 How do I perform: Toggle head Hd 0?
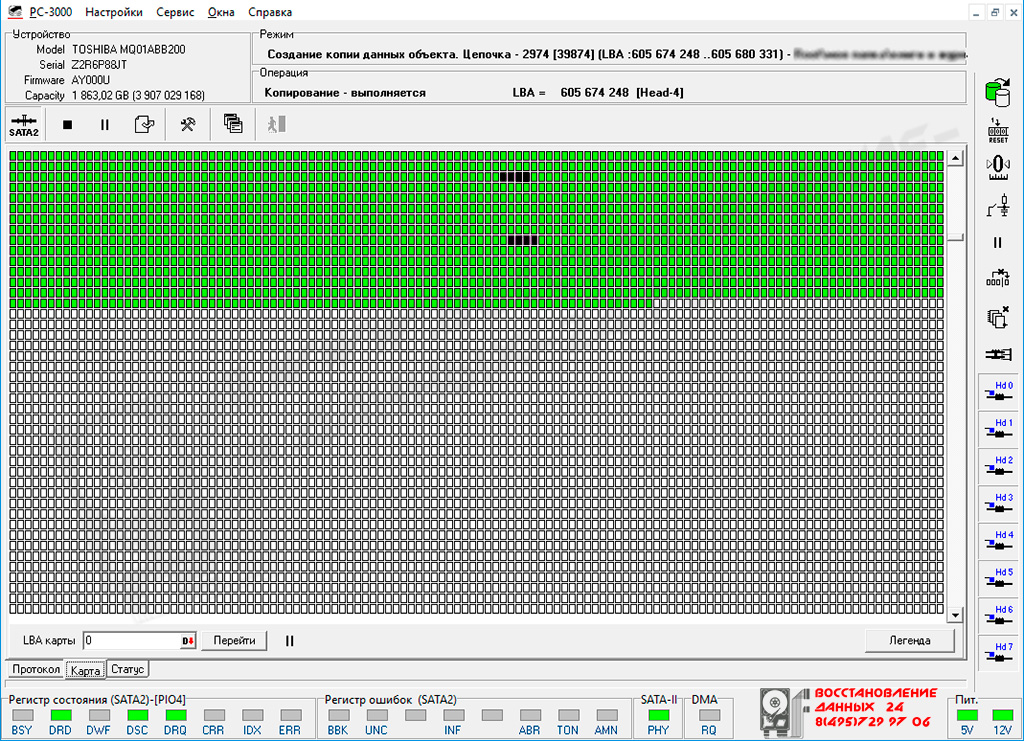pyautogui.click(x=999, y=392)
